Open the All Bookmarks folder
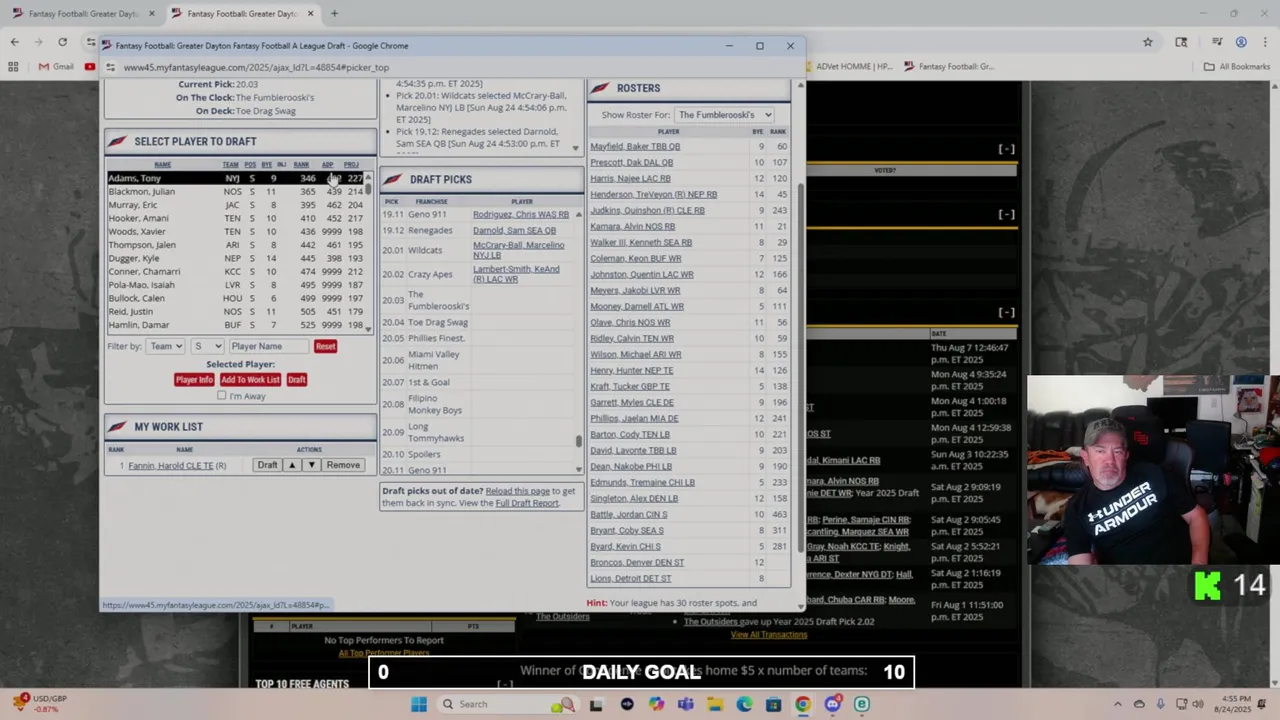This screenshot has width=1280, height=720. 1236,67
